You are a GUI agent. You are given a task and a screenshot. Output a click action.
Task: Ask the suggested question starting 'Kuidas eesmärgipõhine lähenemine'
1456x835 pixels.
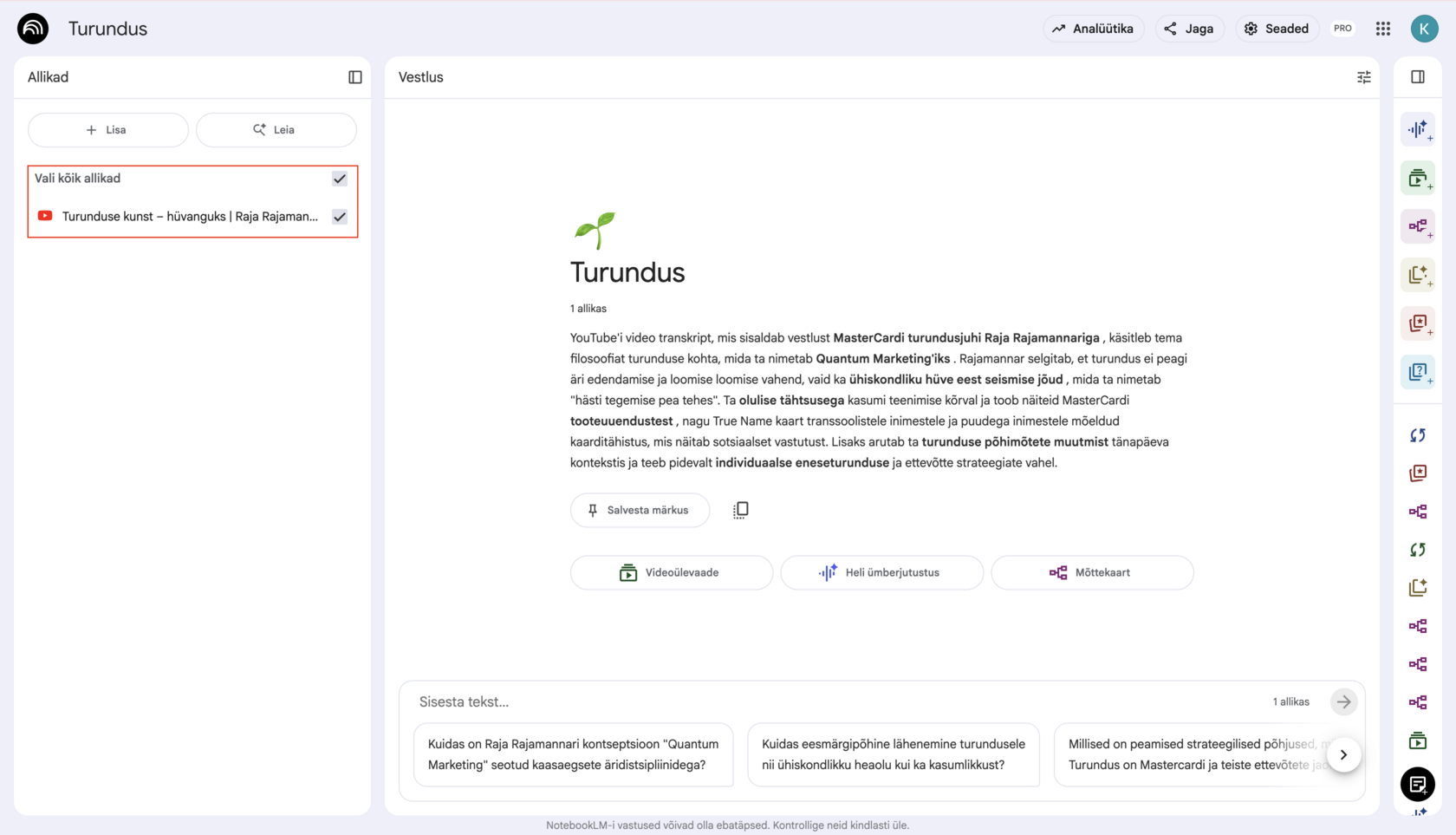tap(894, 754)
